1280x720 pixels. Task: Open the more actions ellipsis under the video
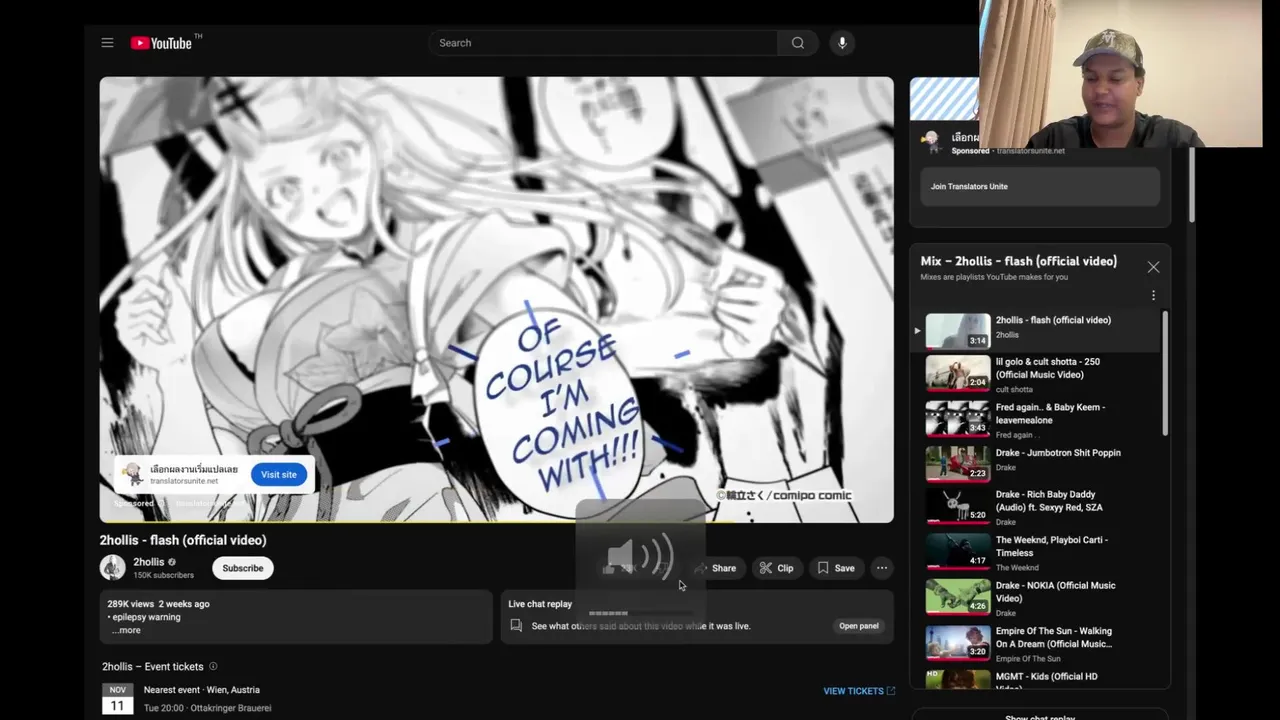click(x=882, y=568)
